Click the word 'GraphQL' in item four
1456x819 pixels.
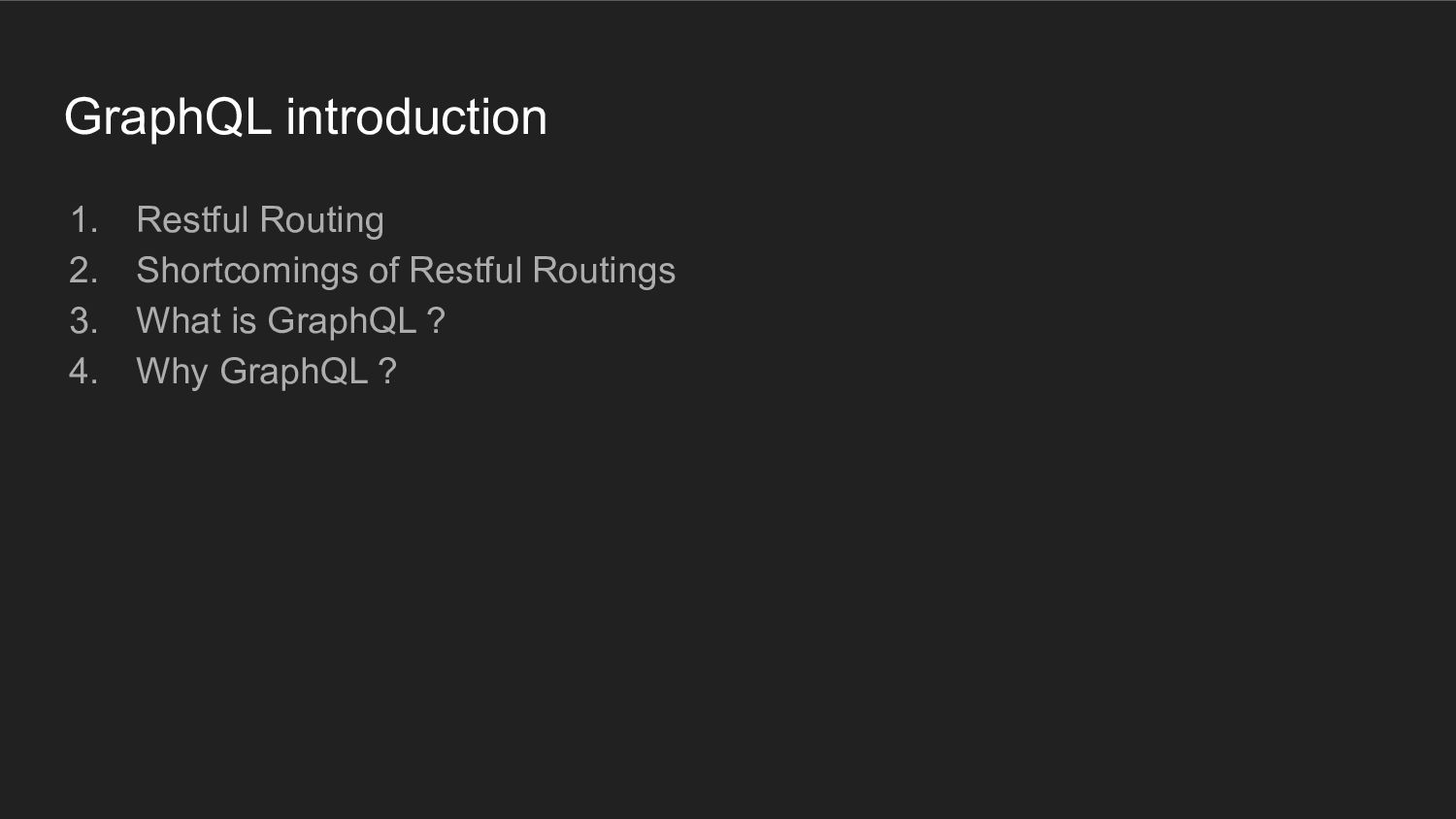[x=293, y=372]
